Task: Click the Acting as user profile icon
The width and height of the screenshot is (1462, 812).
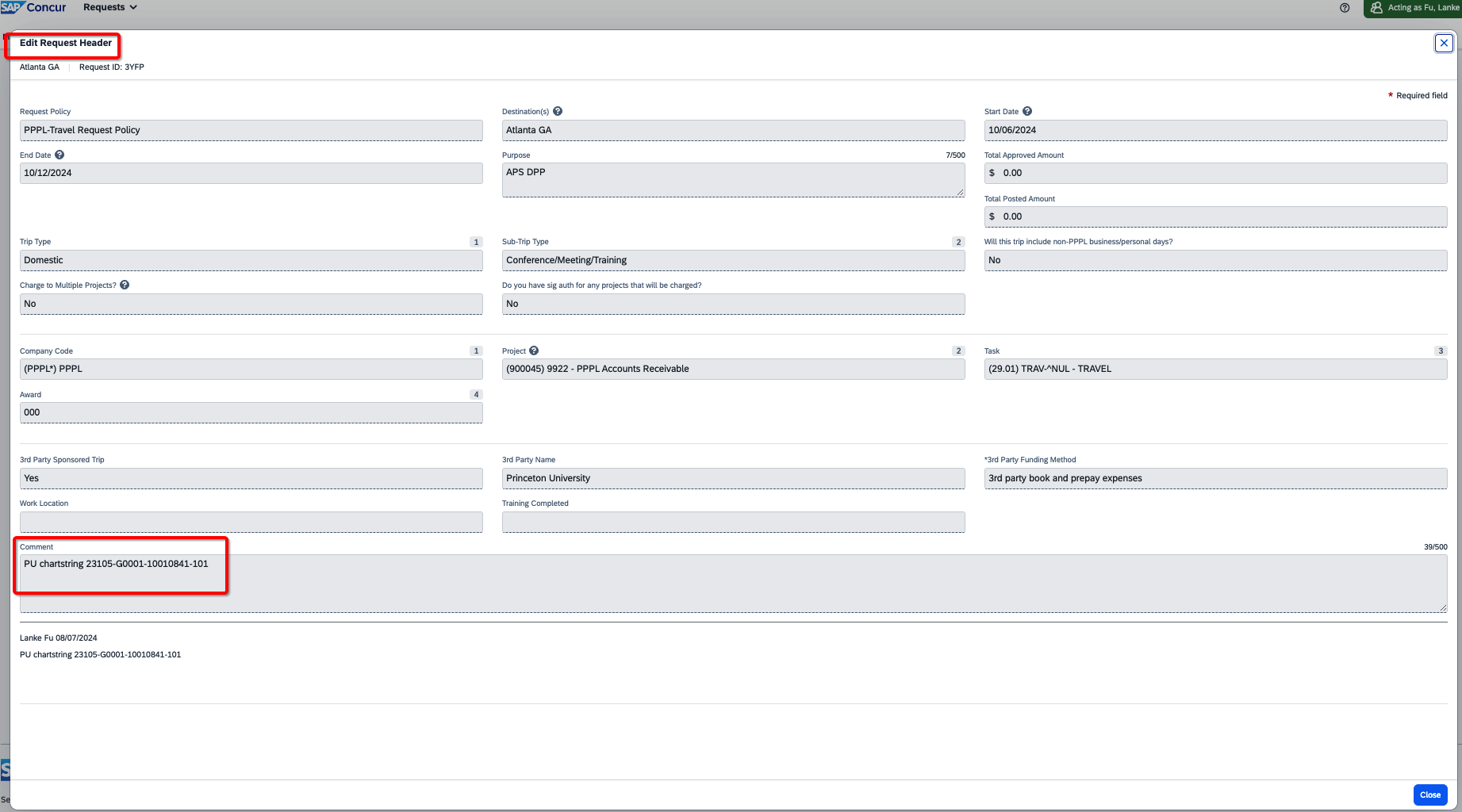Action: pos(1376,8)
